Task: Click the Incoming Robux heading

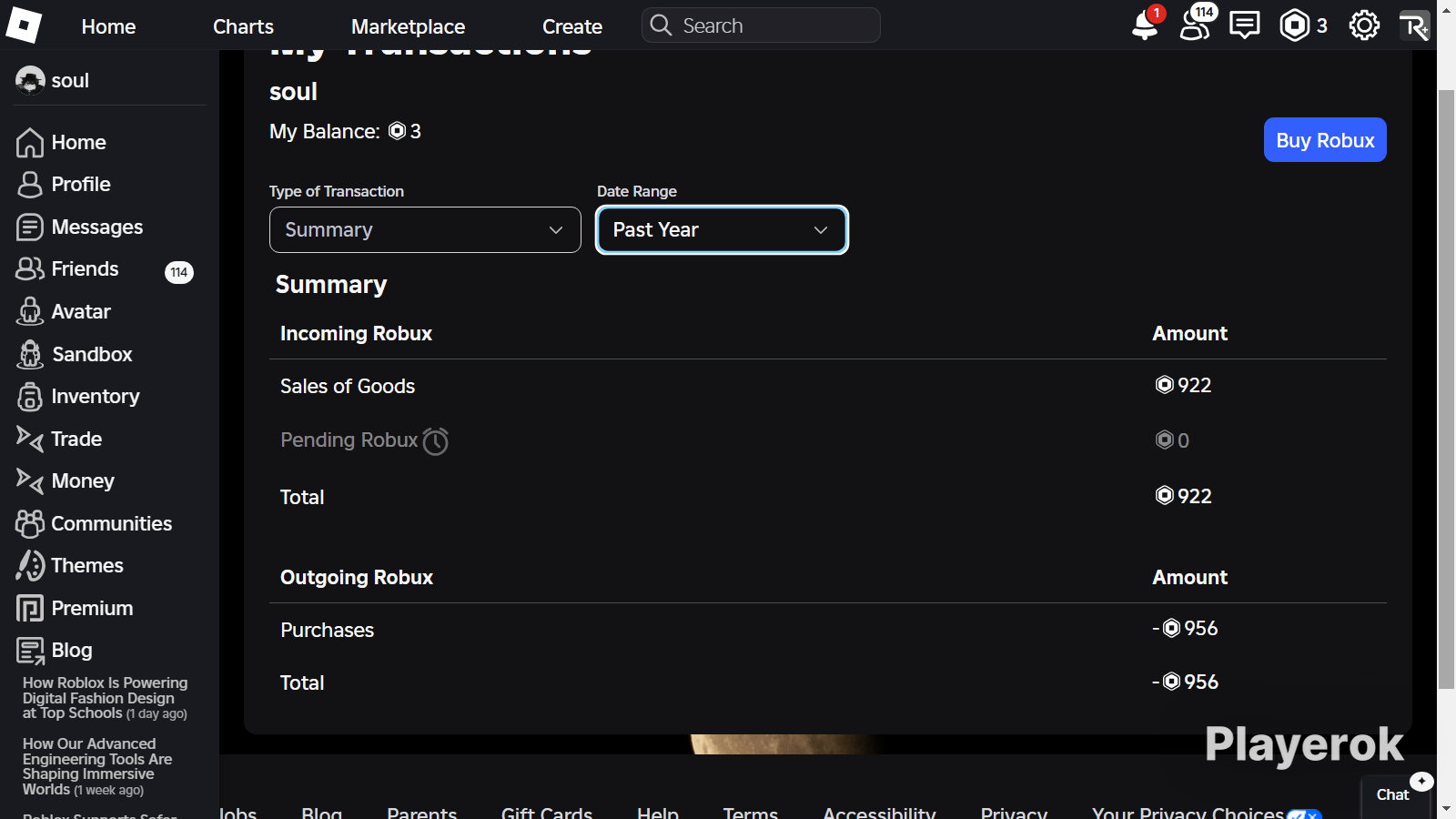Action: (356, 333)
